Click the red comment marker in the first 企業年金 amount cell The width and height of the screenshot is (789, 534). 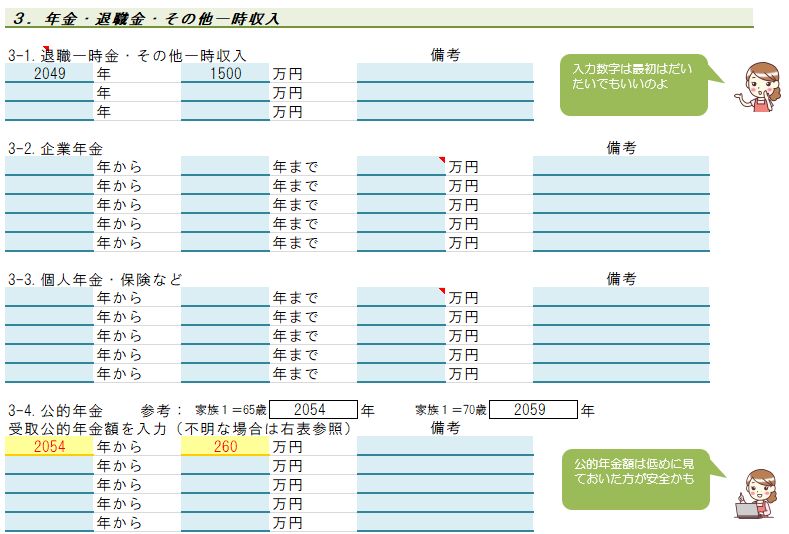coord(441,160)
